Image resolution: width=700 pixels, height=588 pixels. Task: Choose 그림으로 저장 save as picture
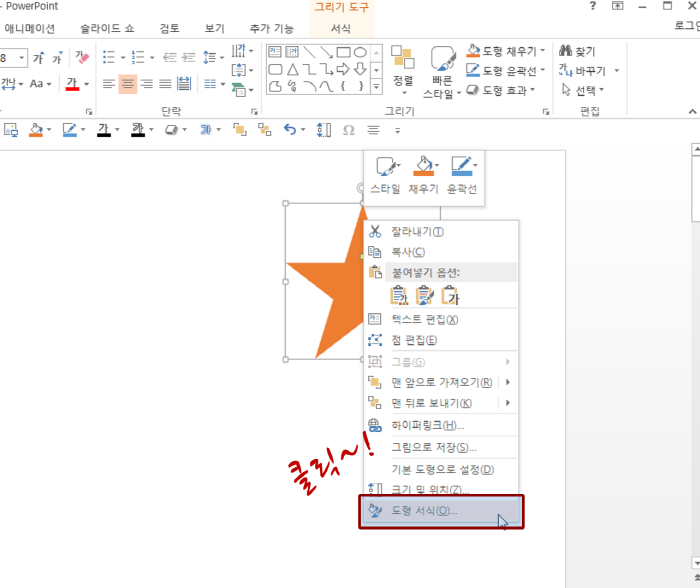(x=441, y=447)
